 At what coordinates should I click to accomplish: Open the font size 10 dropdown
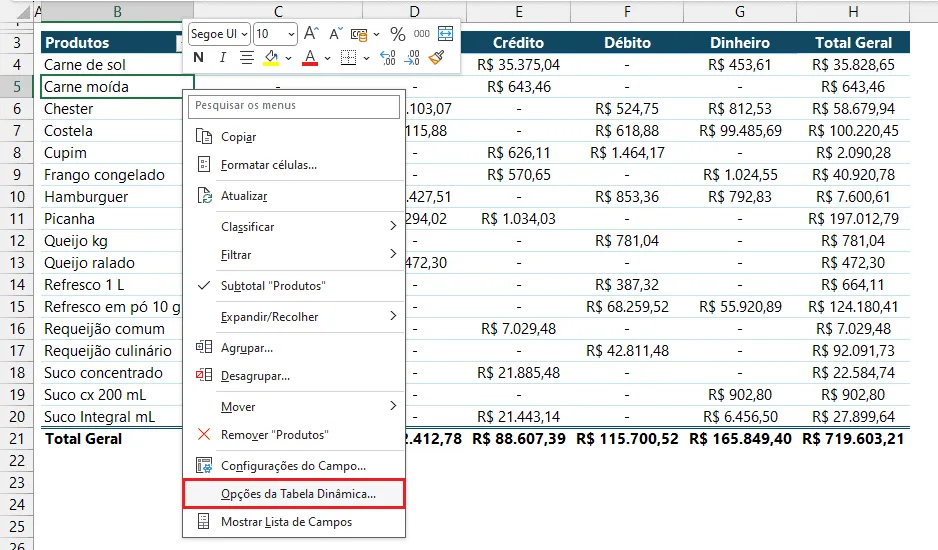coord(275,34)
